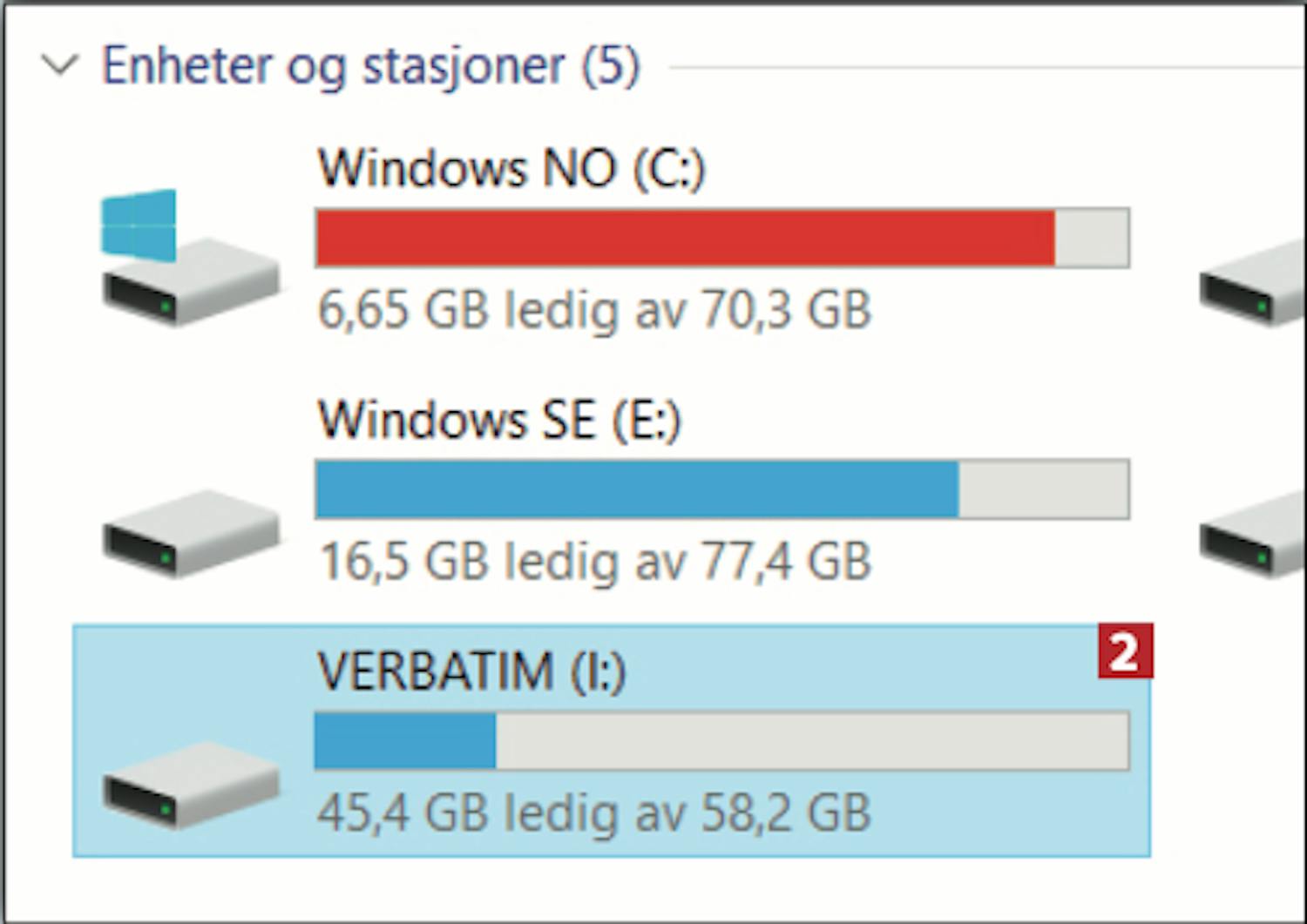Screen dimensions: 1307x924
Task: Click the divider line beside the group heading
Action: [985, 66]
